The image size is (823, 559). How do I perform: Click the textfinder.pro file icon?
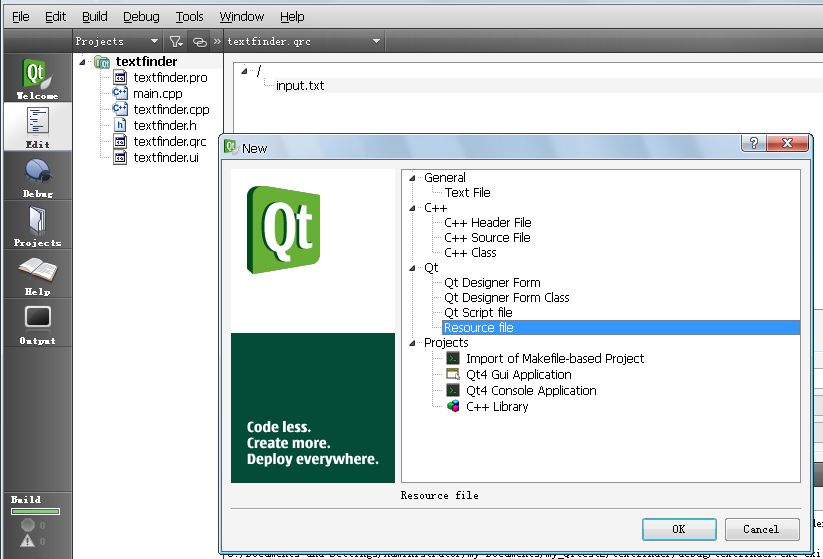[x=120, y=78]
